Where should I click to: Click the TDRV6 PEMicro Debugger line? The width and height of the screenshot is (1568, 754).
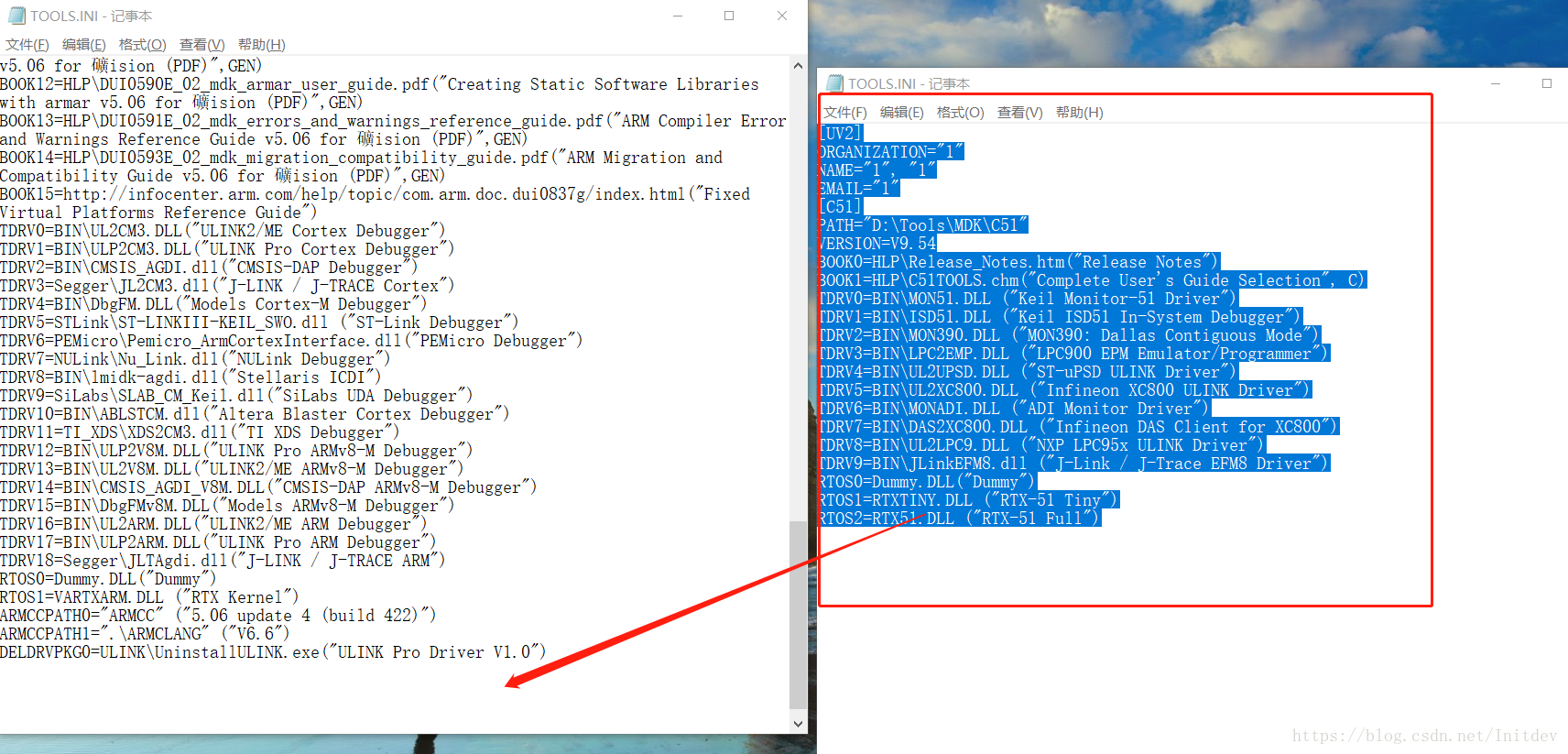pyautogui.click(x=291, y=341)
